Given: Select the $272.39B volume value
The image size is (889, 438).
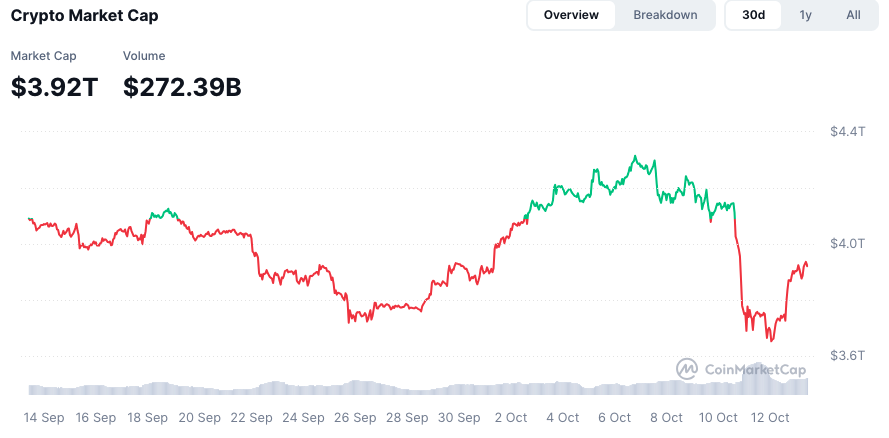Looking at the screenshot, I should click(x=182, y=88).
